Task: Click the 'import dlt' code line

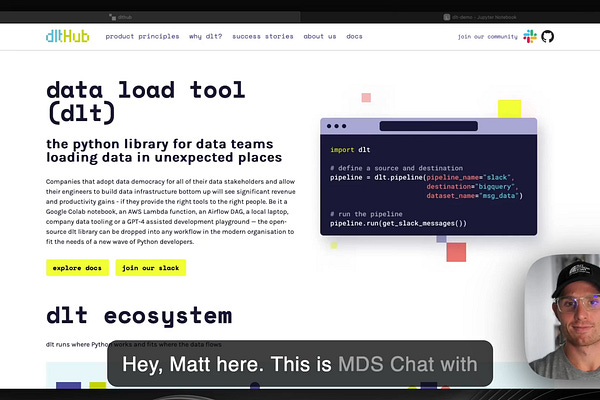Action: [x=350, y=150]
